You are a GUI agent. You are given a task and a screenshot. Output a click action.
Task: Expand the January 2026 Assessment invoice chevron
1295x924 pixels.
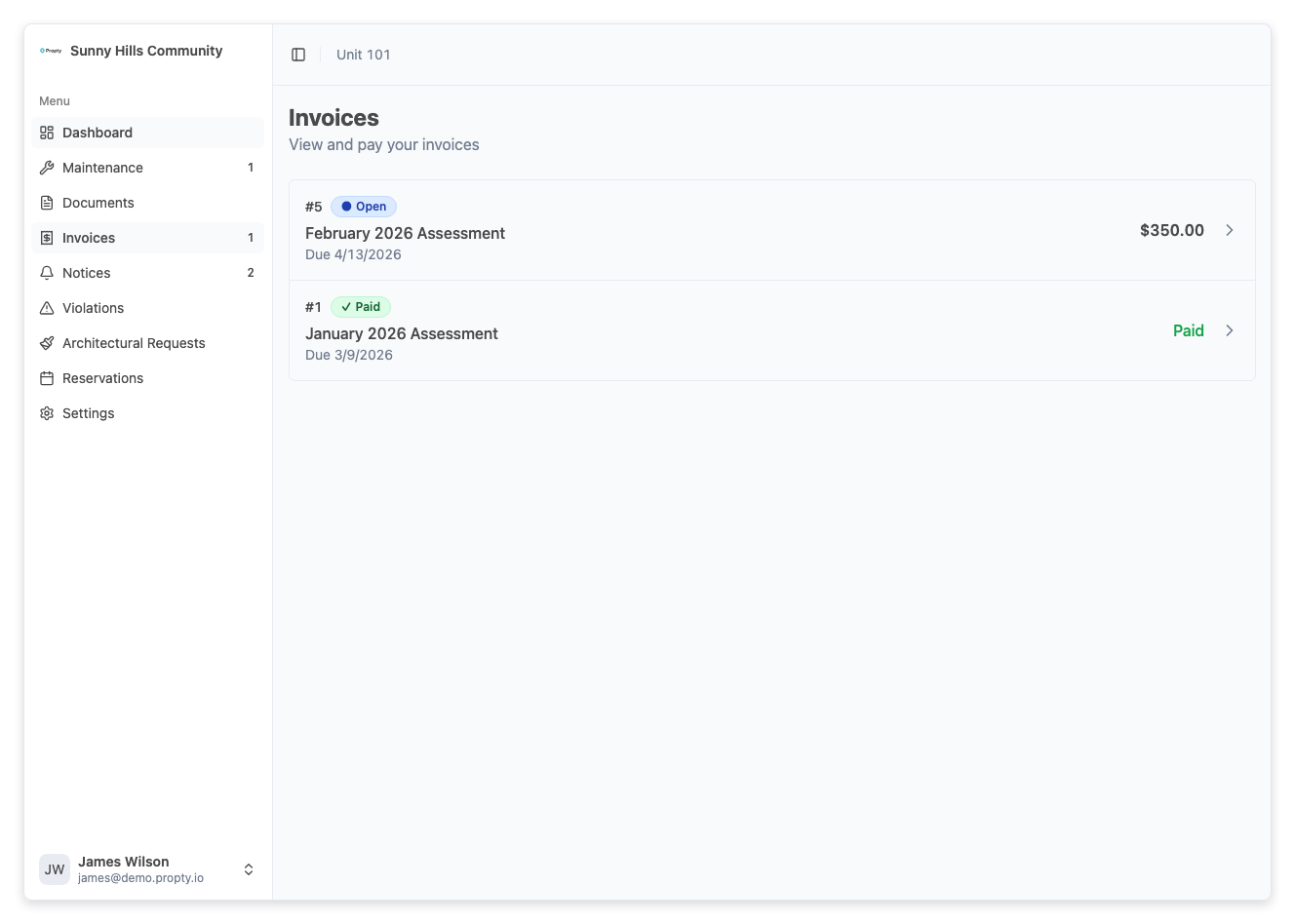pos(1230,330)
